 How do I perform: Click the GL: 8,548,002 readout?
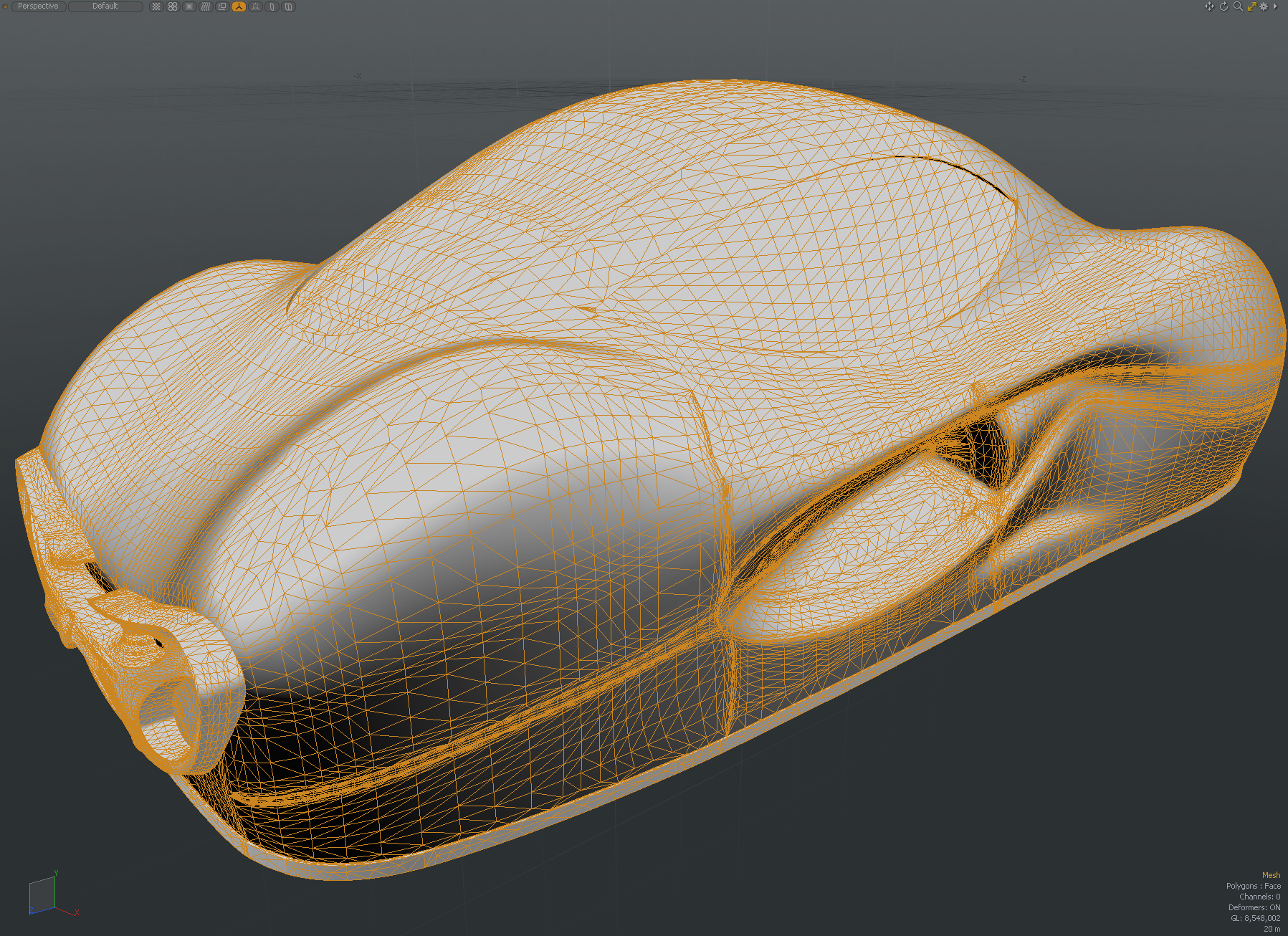coord(1255,918)
